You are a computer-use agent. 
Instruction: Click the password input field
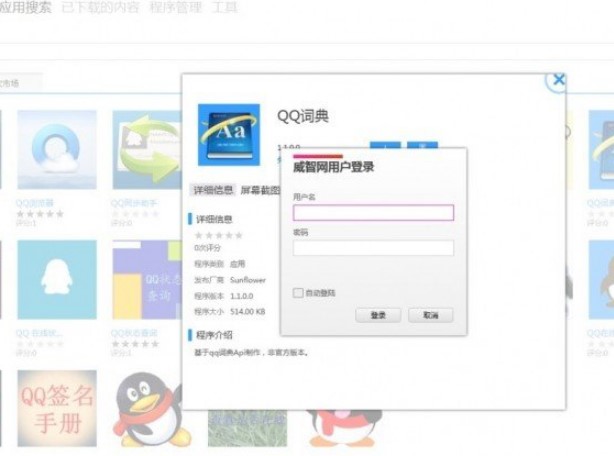coord(373,248)
